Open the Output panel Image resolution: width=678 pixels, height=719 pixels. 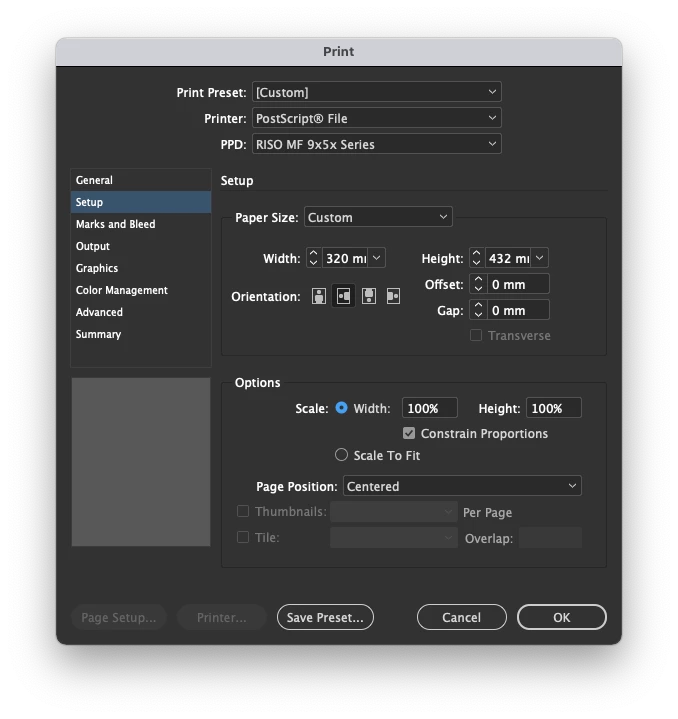[x=141, y=246]
